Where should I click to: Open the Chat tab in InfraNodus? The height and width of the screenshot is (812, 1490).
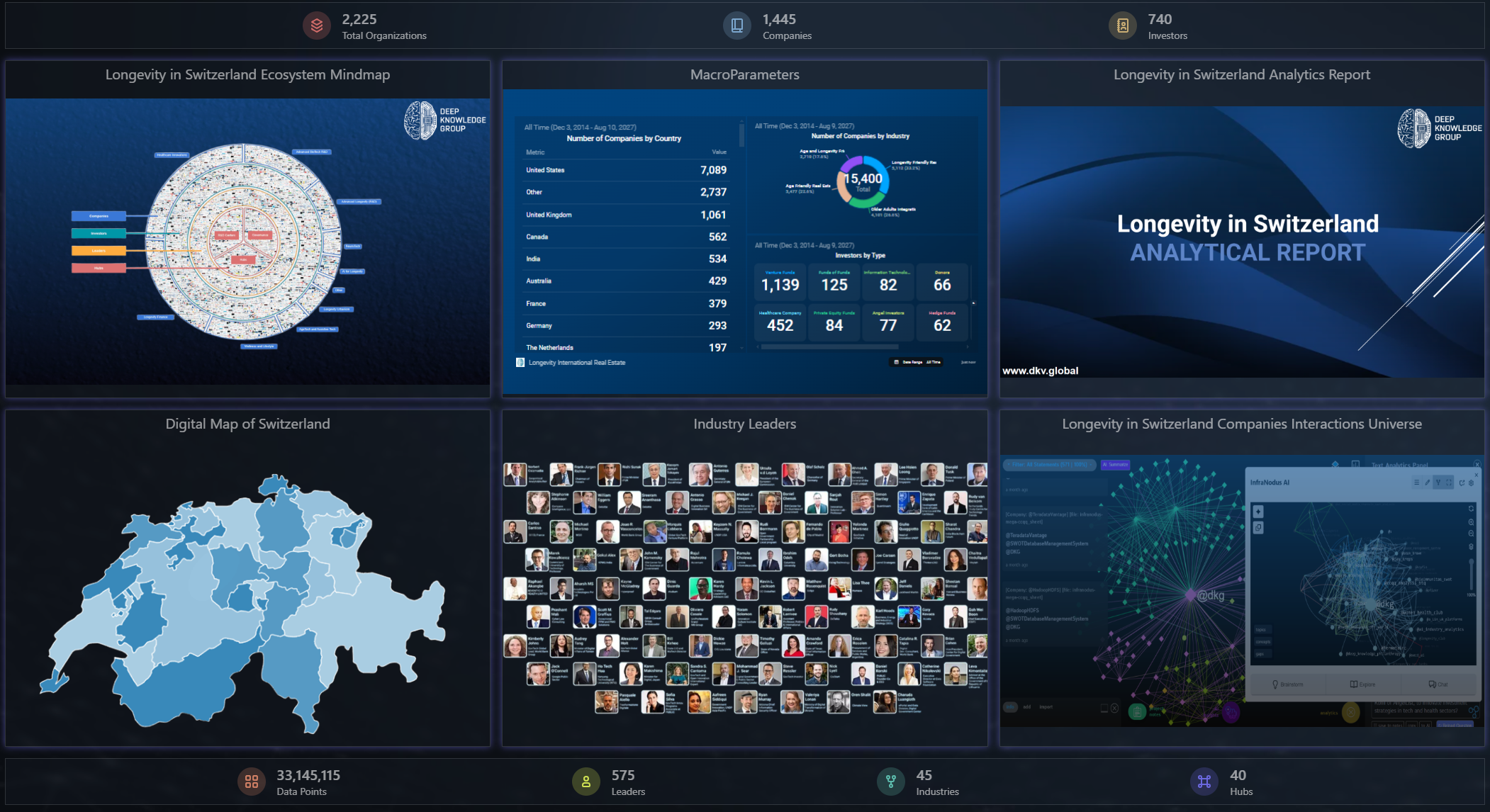1438,684
